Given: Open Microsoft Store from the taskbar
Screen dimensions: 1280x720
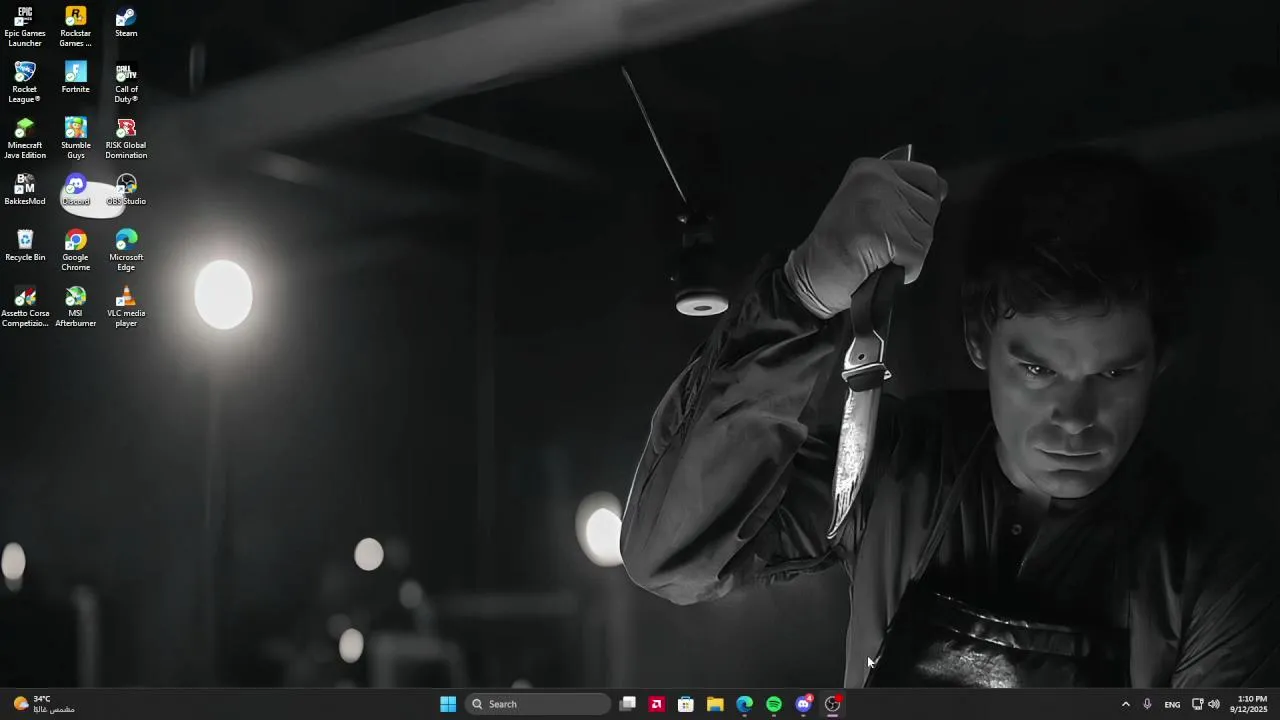Looking at the screenshot, I should 686,704.
